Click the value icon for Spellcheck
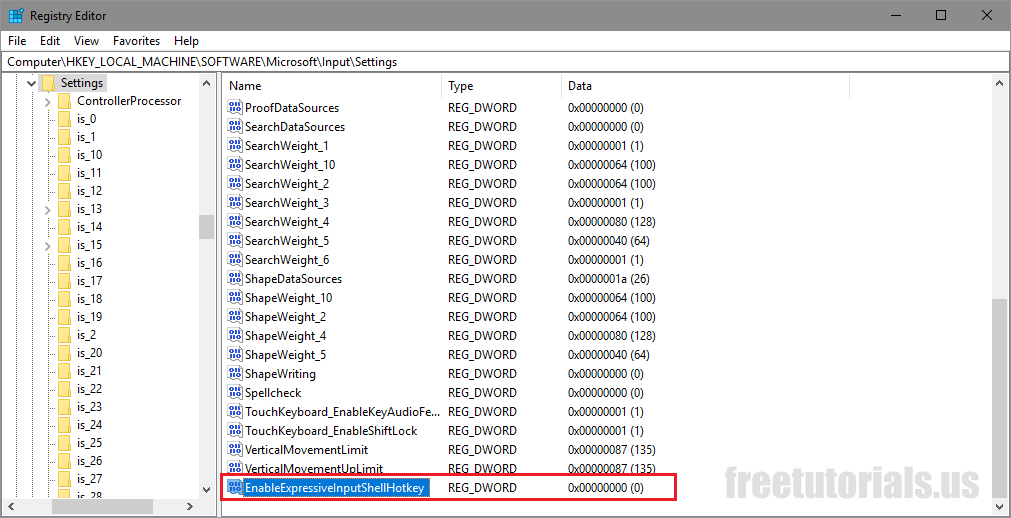 (235, 392)
